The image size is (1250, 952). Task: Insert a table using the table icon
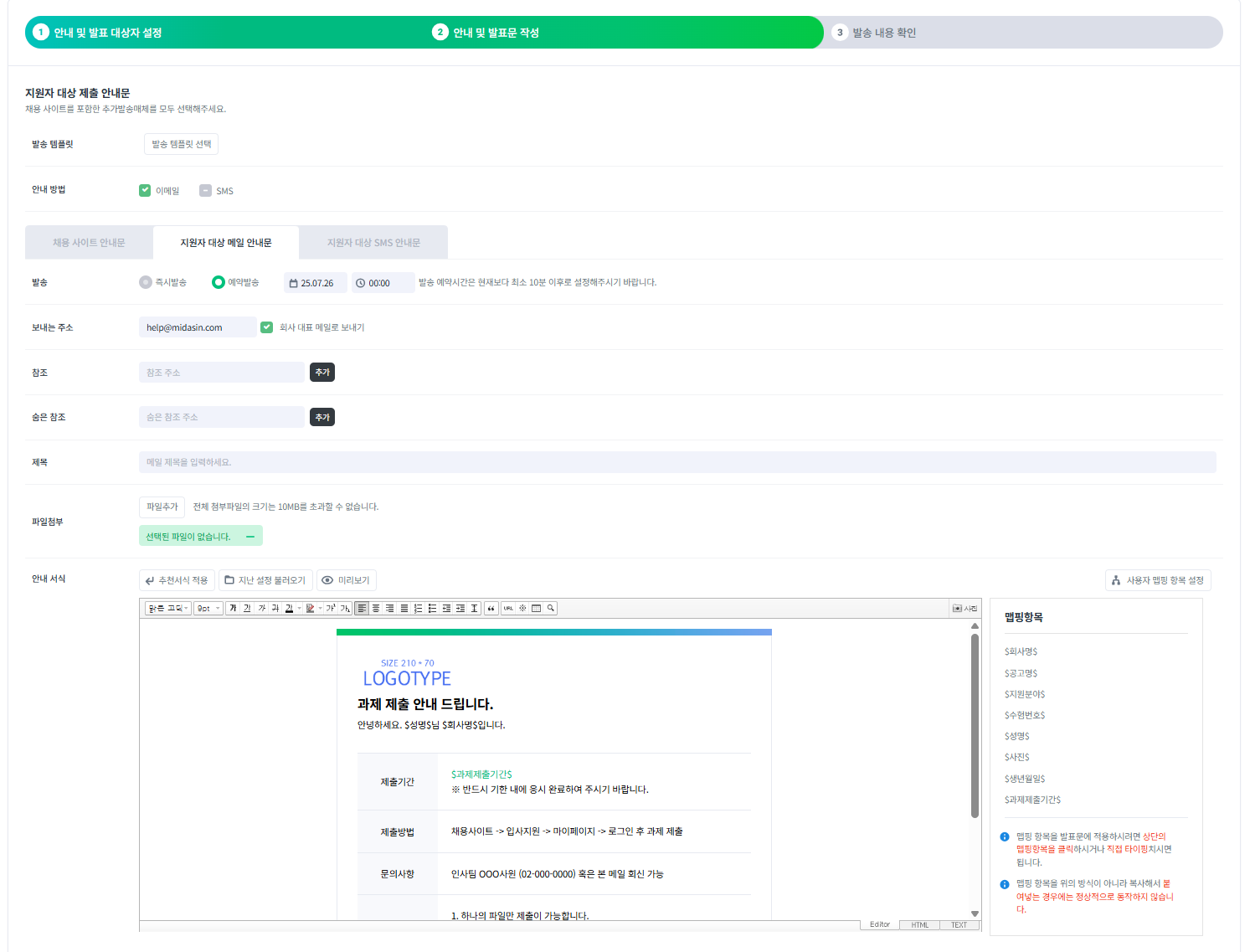point(537,609)
